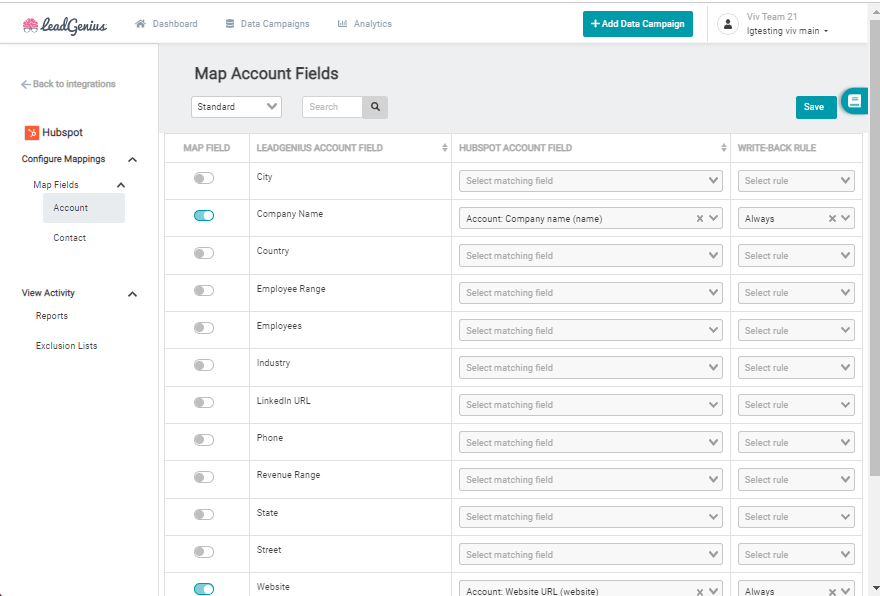Viewport: 880px width, 596px height.
Task: Collapse the Configure Mappings section
Action: click(131, 158)
